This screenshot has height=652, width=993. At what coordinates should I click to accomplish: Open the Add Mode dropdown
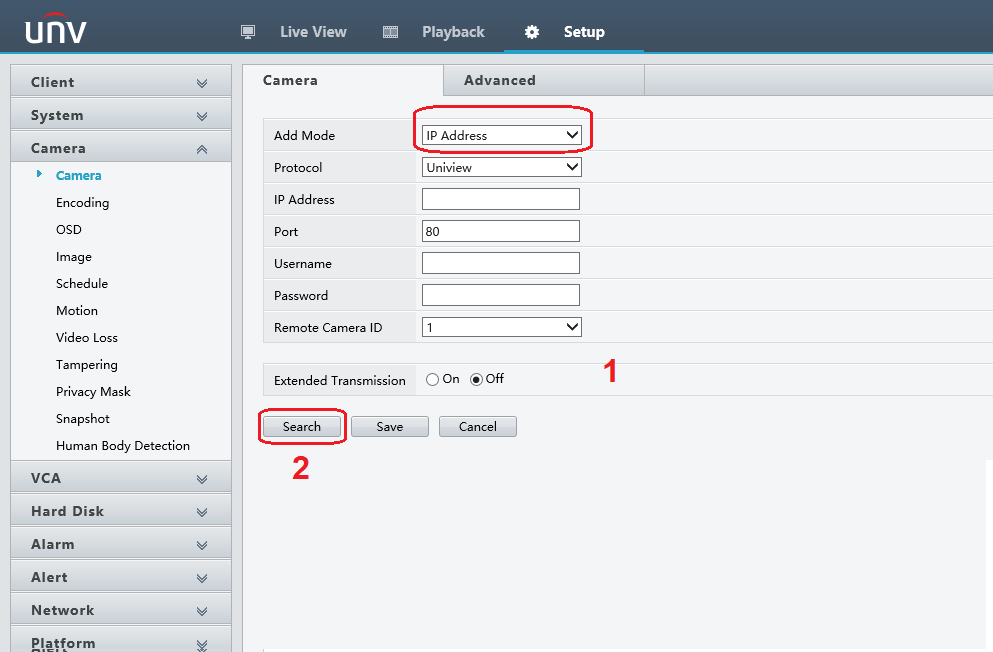(501, 135)
